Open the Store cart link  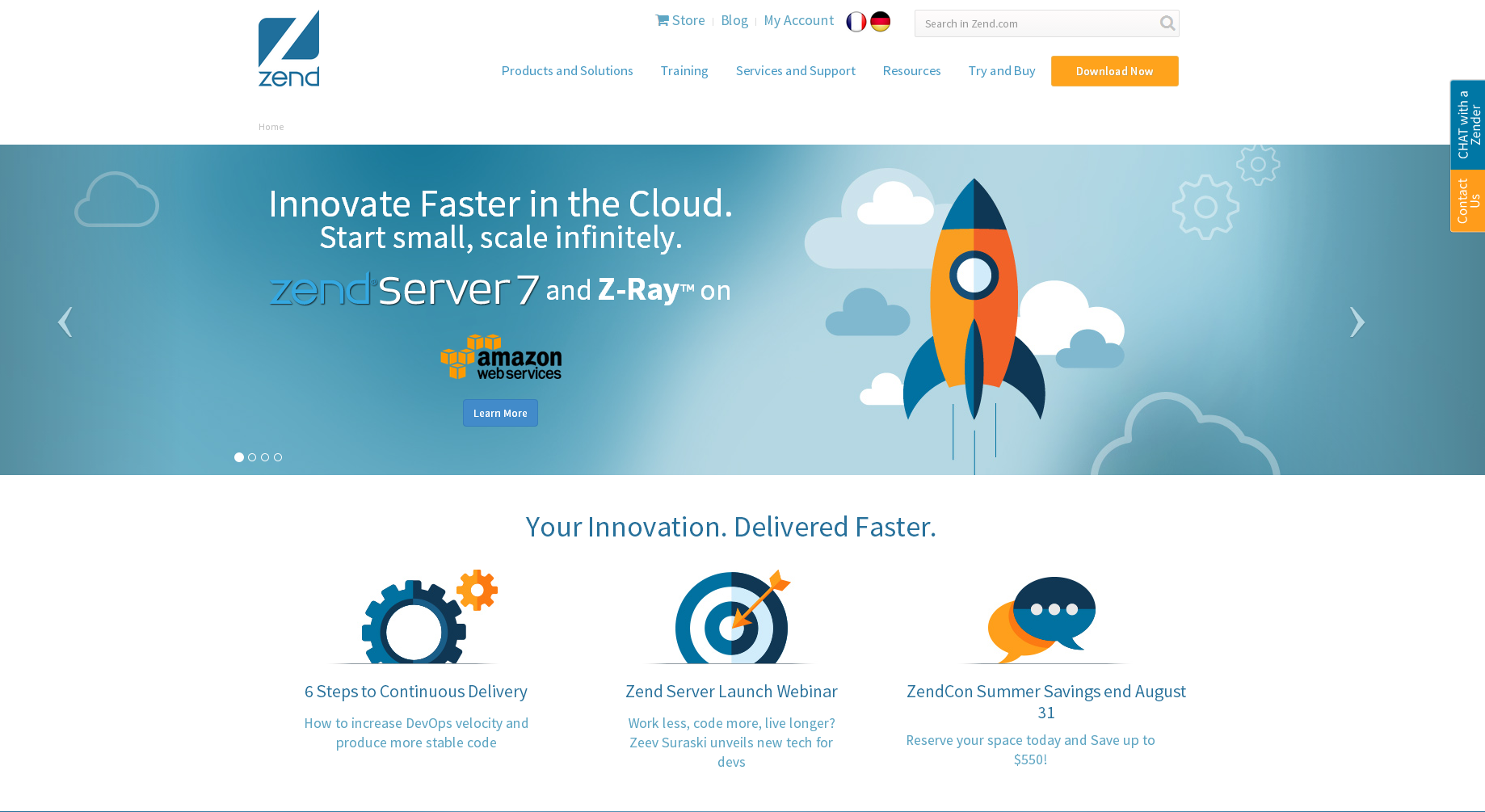[x=680, y=20]
